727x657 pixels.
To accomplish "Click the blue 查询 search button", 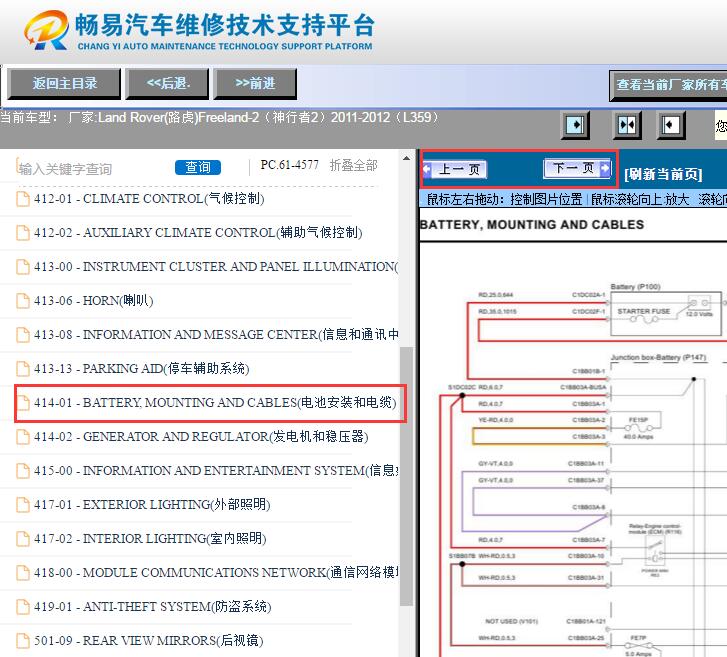I will [x=198, y=167].
